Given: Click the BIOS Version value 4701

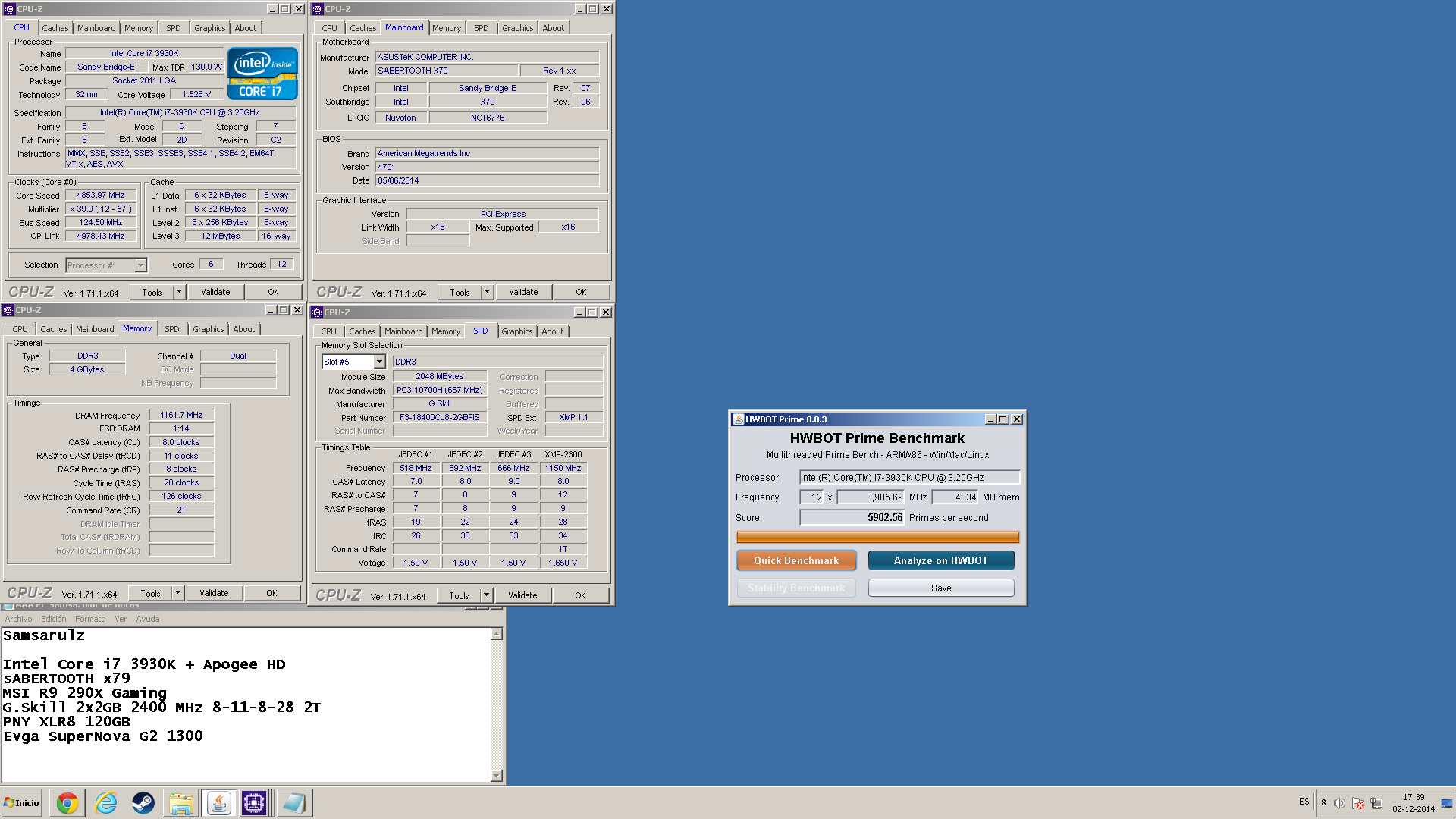Looking at the screenshot, I should (487, 167).
